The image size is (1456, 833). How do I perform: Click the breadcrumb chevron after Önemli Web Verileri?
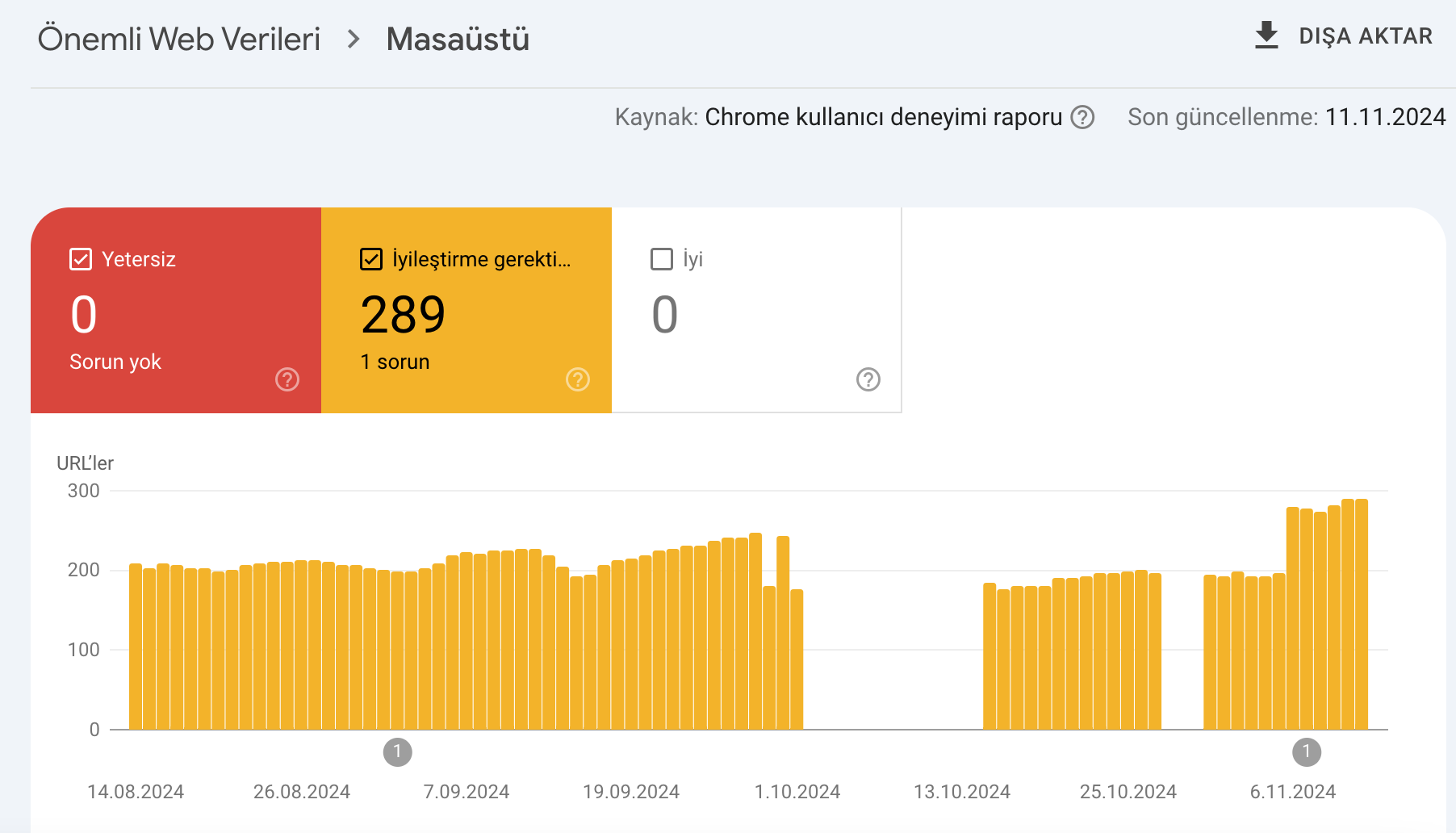[353, 39]
